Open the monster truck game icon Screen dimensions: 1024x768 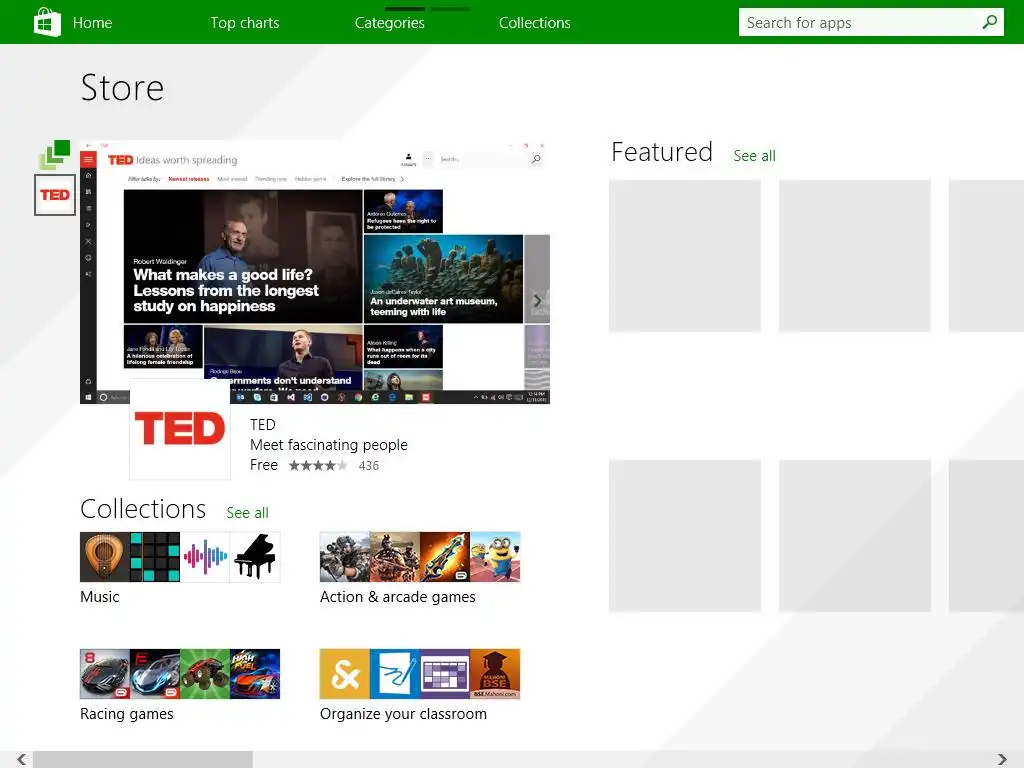pos(205,674)
